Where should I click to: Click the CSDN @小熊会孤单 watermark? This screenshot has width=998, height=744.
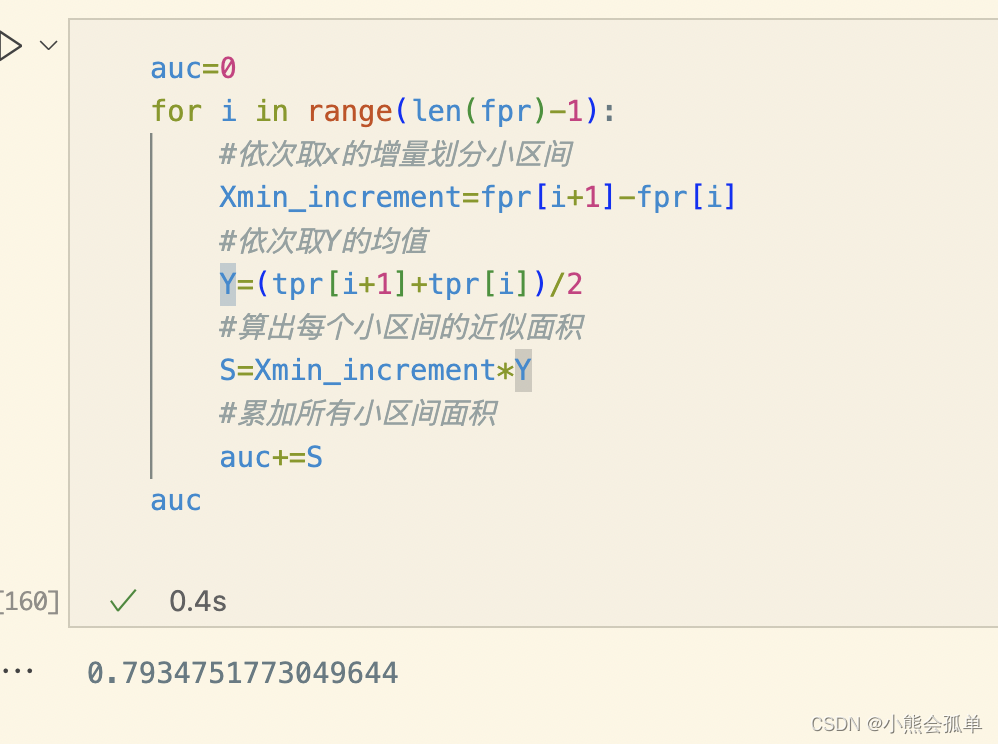click(896, 724)
